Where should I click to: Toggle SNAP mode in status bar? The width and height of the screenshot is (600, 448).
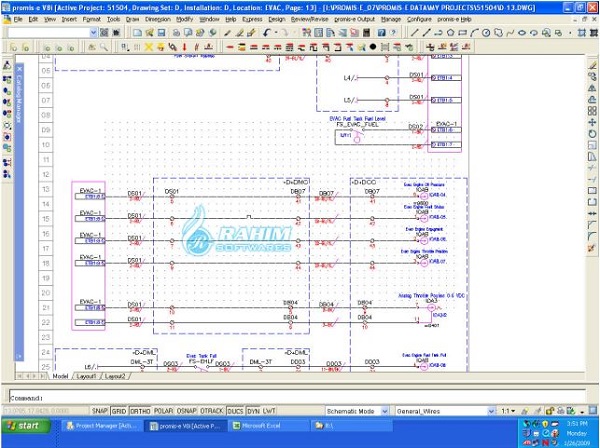point(100,411)
